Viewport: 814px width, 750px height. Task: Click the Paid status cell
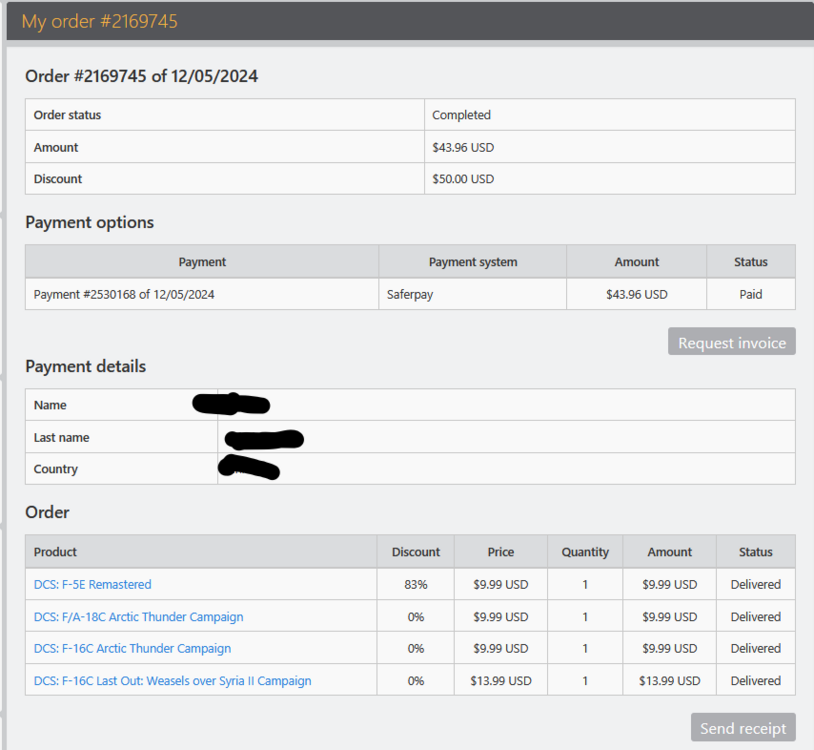click(x=750, y=295)
